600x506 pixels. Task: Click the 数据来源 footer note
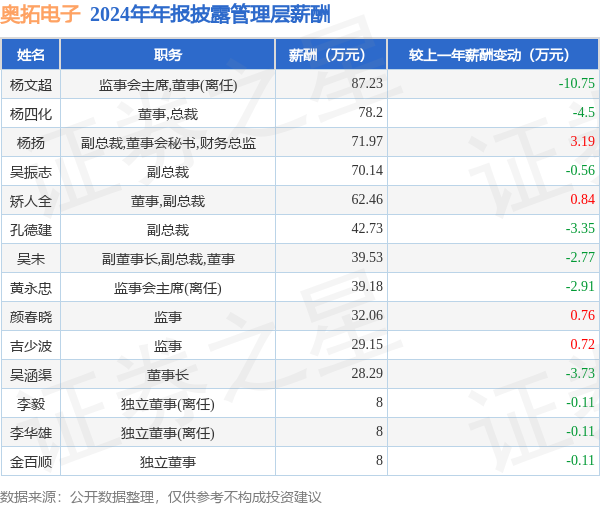coord(160,497)
